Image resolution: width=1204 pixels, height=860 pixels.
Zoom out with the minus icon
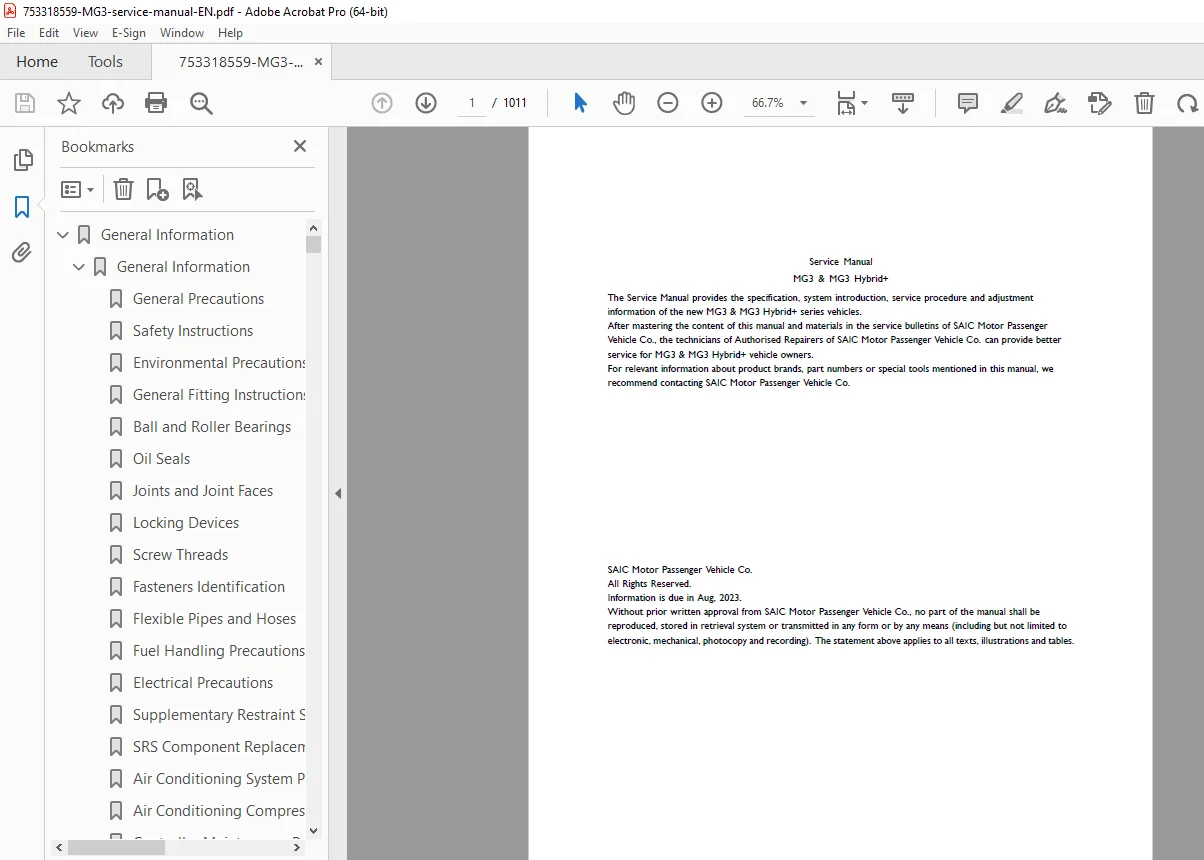point(668,103)
